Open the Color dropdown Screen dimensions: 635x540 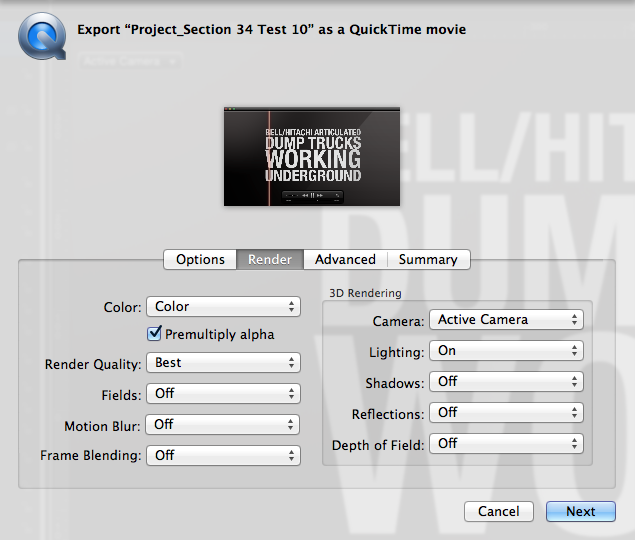[223, 306]
